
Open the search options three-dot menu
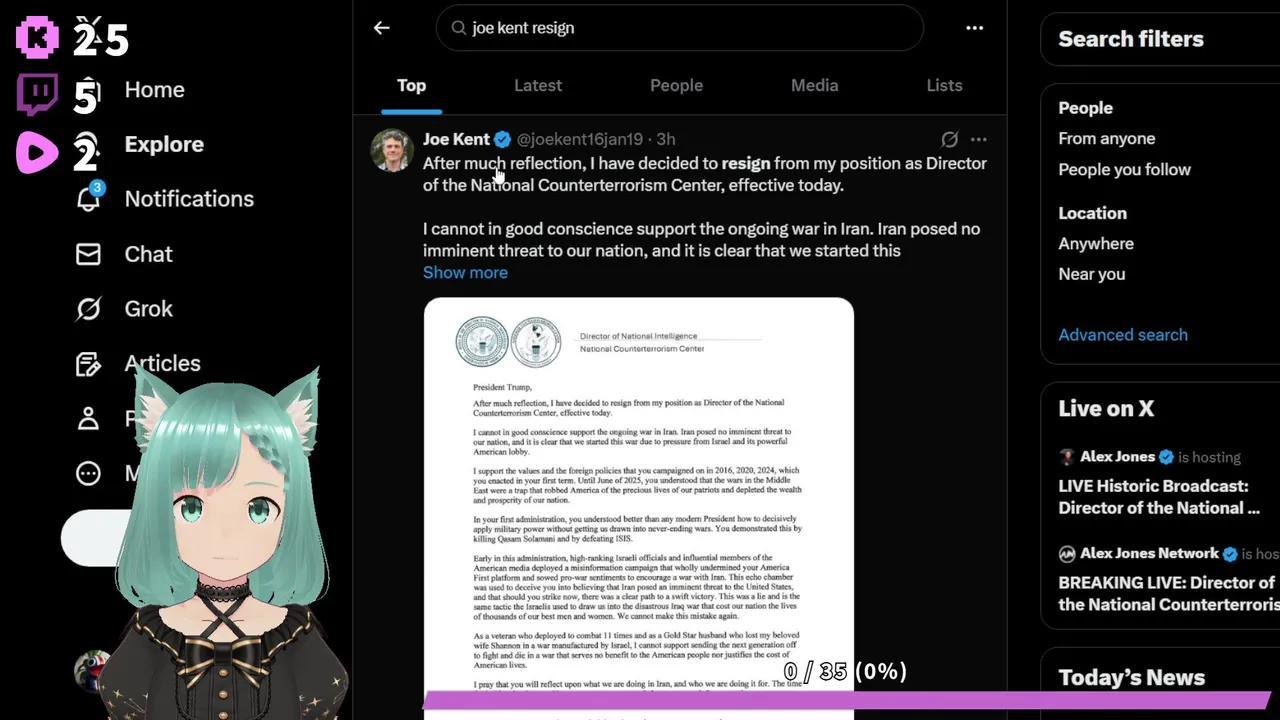coord(975,28)
